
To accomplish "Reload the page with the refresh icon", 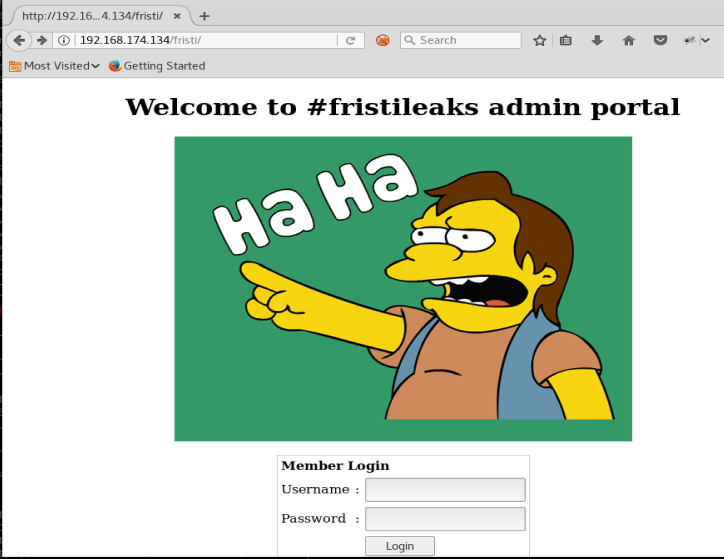I will (x=350, y=41).
